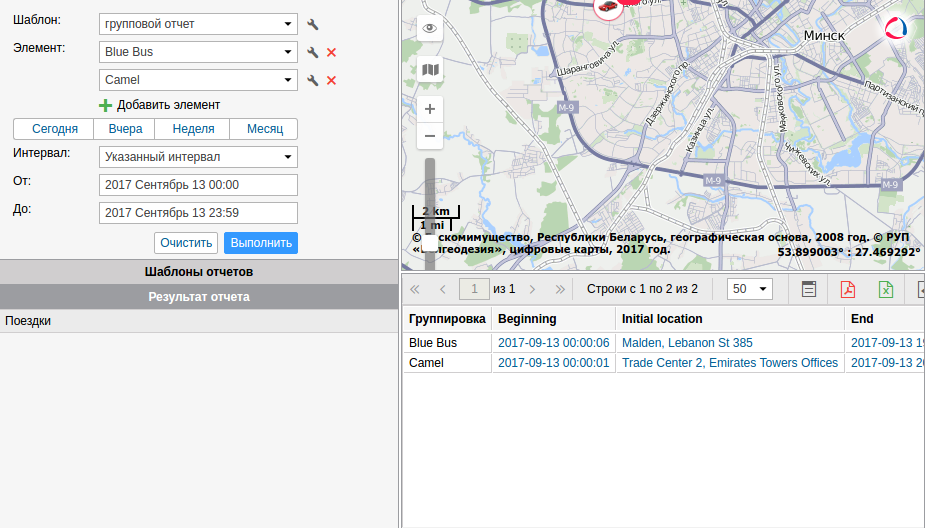Open the map layers selector icon
The height and width of the screenshot is (528, 926).
[x=430, y=70]
